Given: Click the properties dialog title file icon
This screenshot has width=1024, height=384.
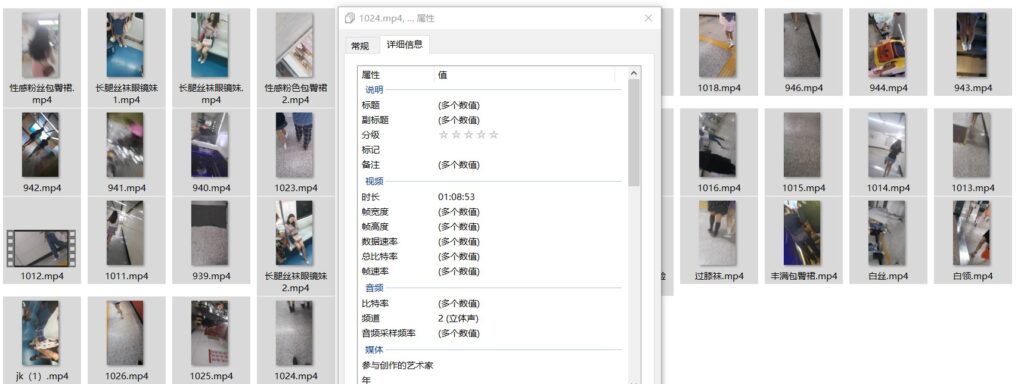Looking at the screenshot, I should (350, 18).
